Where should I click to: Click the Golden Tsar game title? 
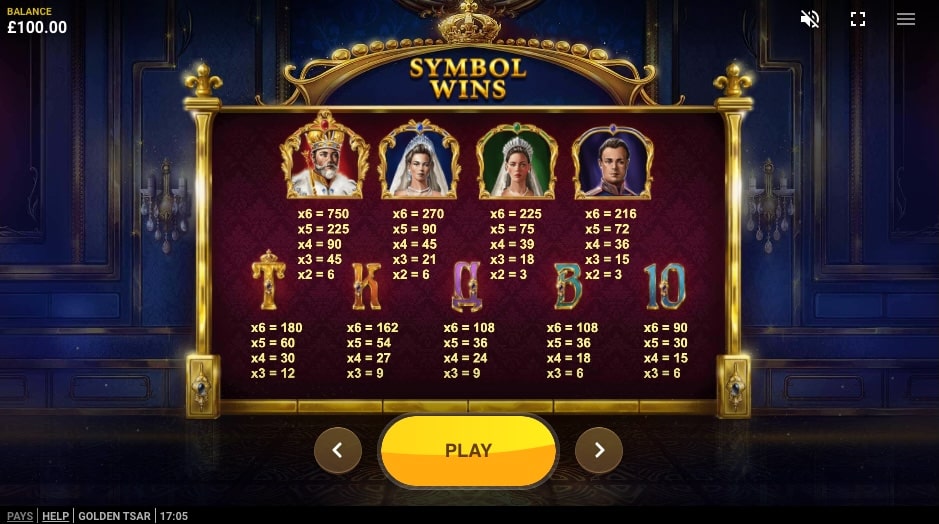(114, 516)
